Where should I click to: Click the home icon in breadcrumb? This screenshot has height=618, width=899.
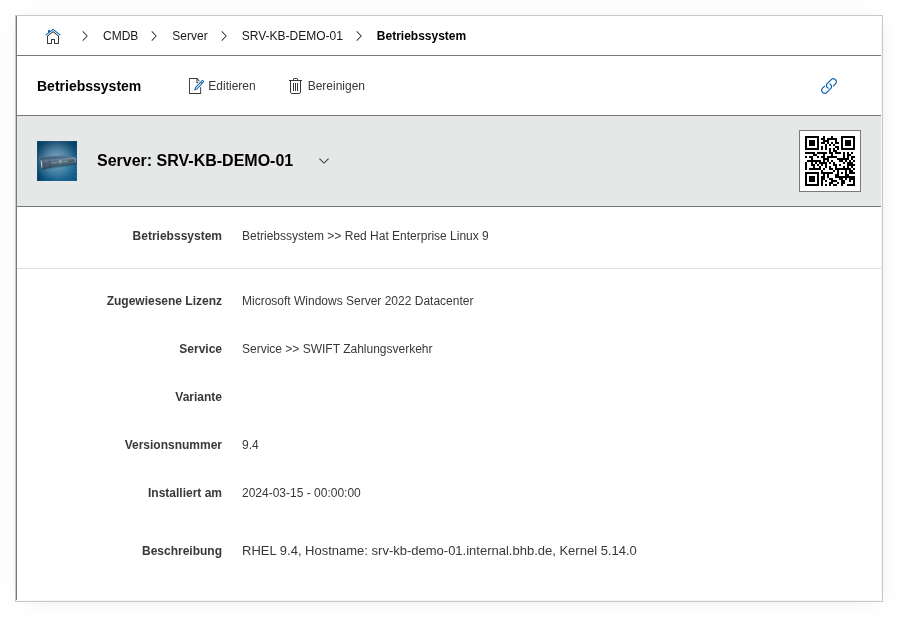53,36
